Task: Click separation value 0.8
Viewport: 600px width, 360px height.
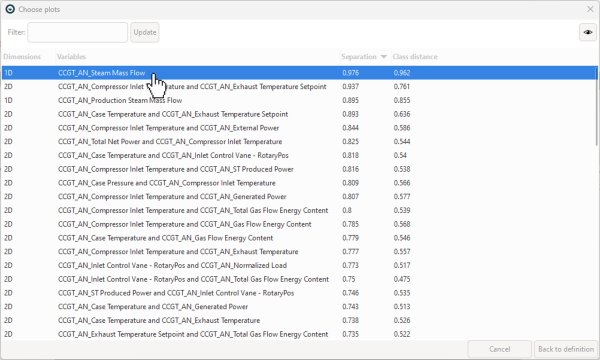Action: 347,210
